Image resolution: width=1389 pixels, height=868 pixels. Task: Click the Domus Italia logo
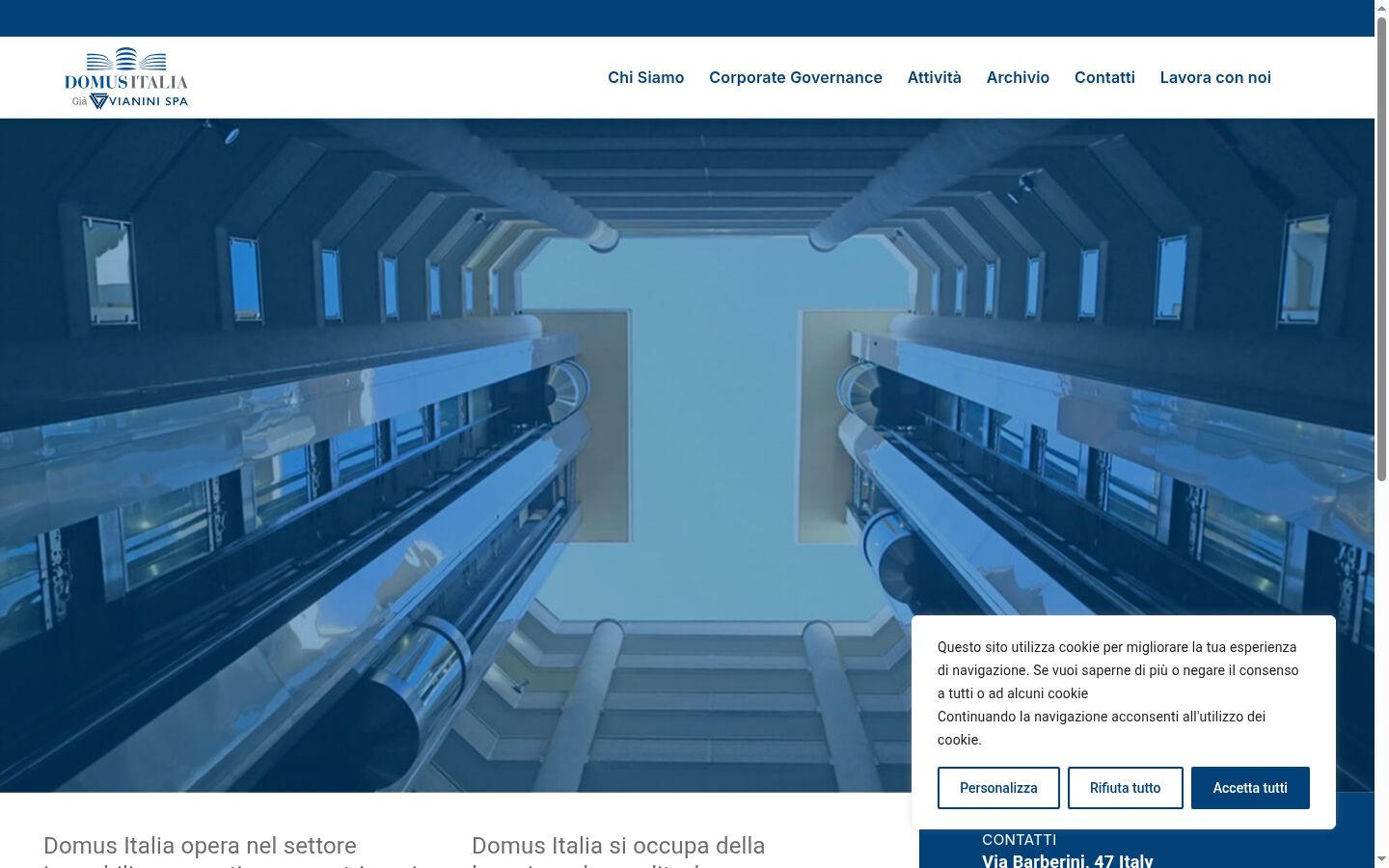coord(126,78)
